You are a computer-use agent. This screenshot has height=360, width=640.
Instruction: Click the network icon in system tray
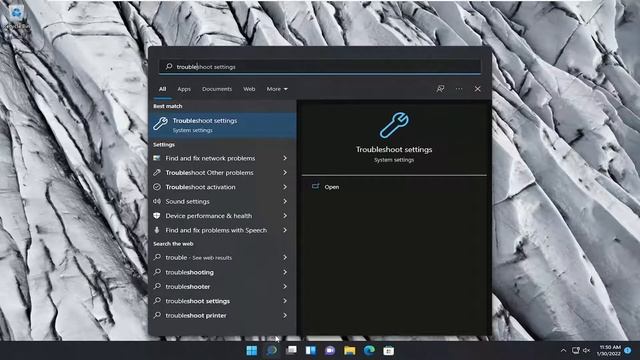pyautogui.click(x=576, y=351)
